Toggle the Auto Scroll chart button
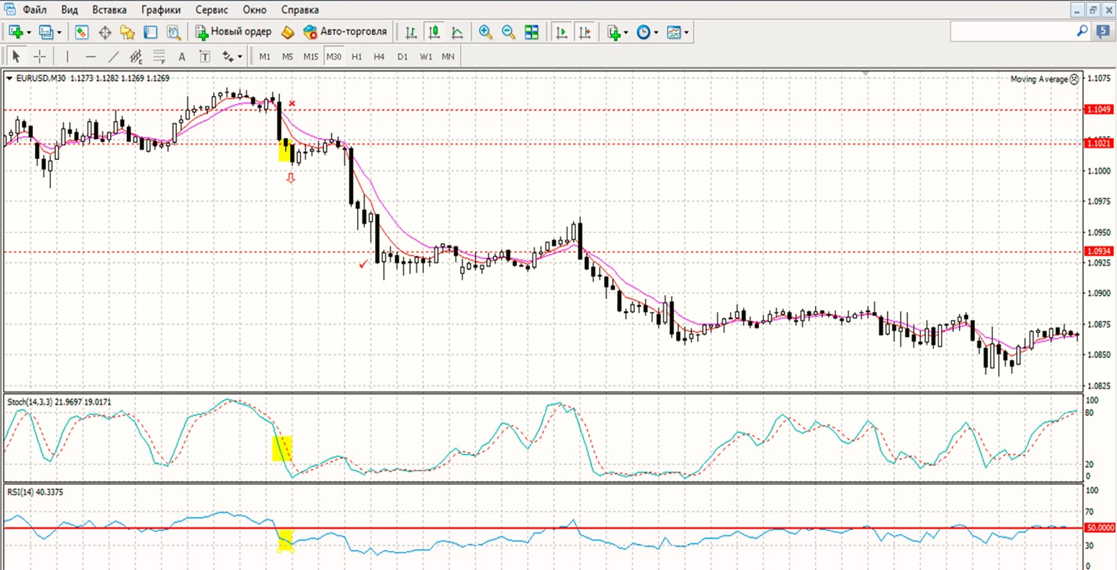The image size is (1117, 570). click(561, 32)
